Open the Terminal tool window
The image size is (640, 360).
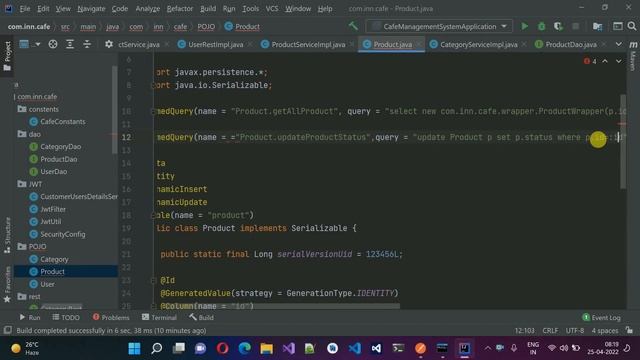159,317
